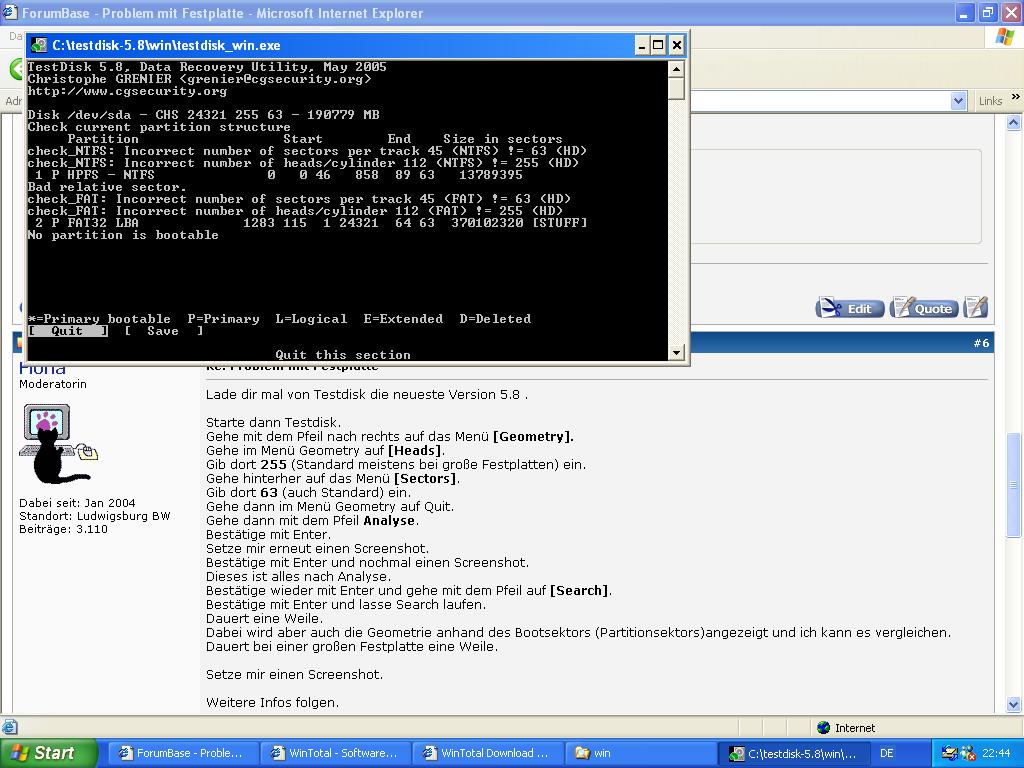This screenshot has height=768, width=1024.
Task: Open the TestDisk console window system menu icon
Action: (39, 45)
